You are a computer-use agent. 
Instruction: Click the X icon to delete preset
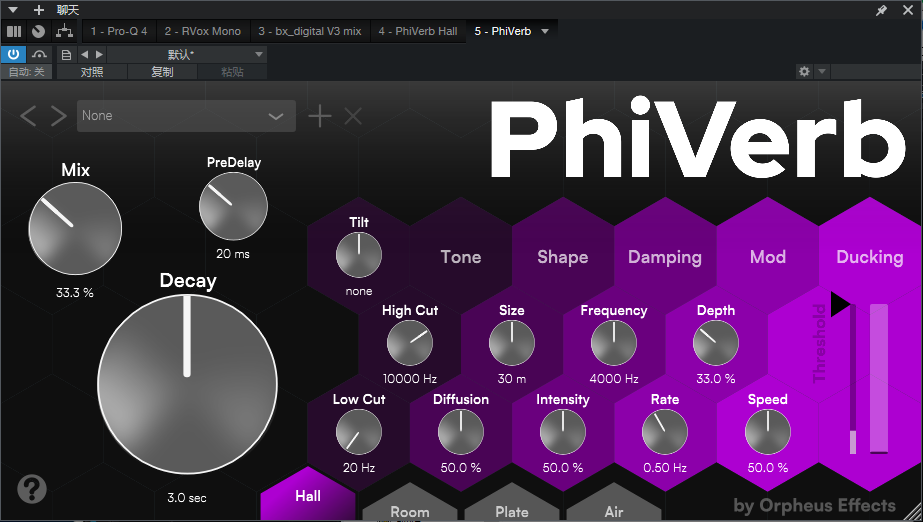point(353,116)
